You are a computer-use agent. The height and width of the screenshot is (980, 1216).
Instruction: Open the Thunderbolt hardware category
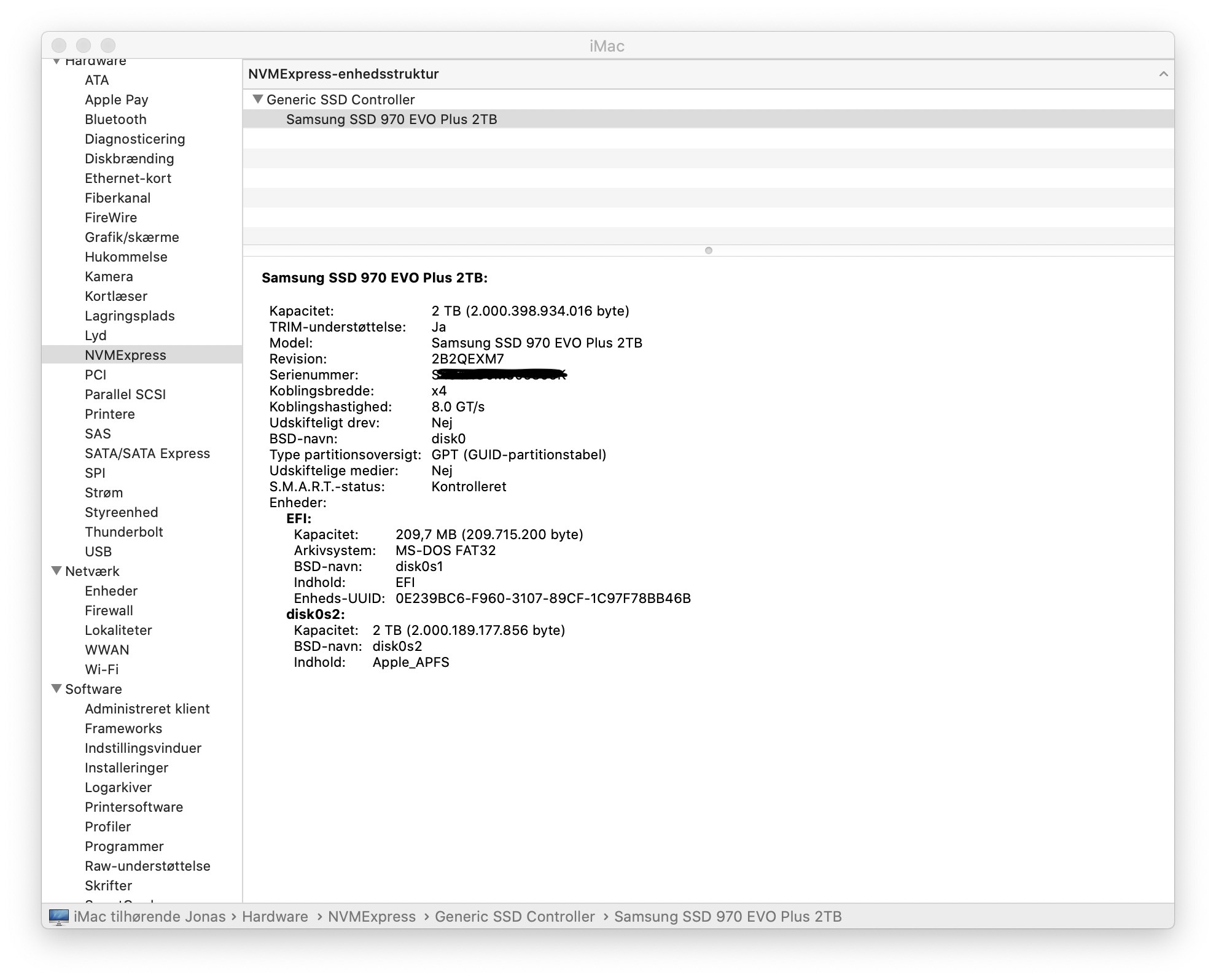(123, 532)
